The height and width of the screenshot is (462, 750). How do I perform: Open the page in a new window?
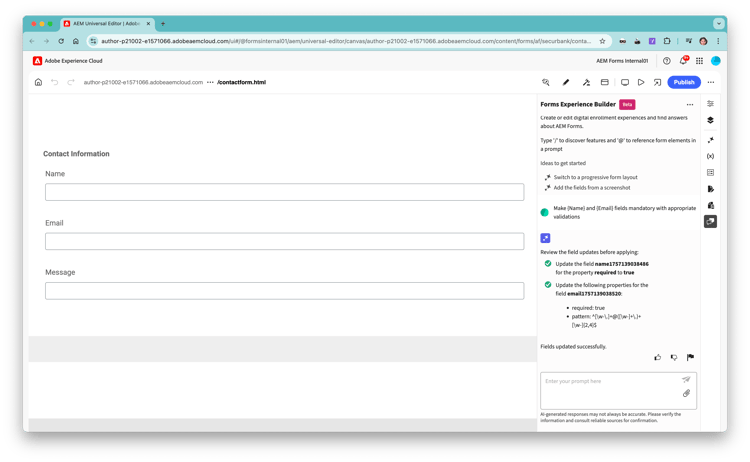[x=657, y=82]
